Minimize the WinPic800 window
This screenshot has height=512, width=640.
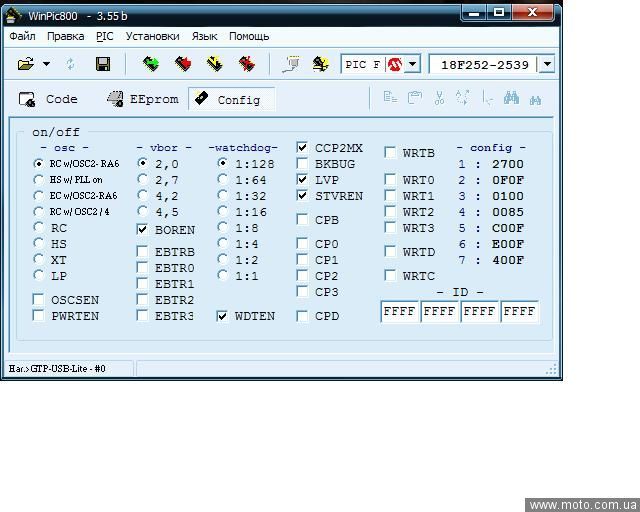(474, 12)
